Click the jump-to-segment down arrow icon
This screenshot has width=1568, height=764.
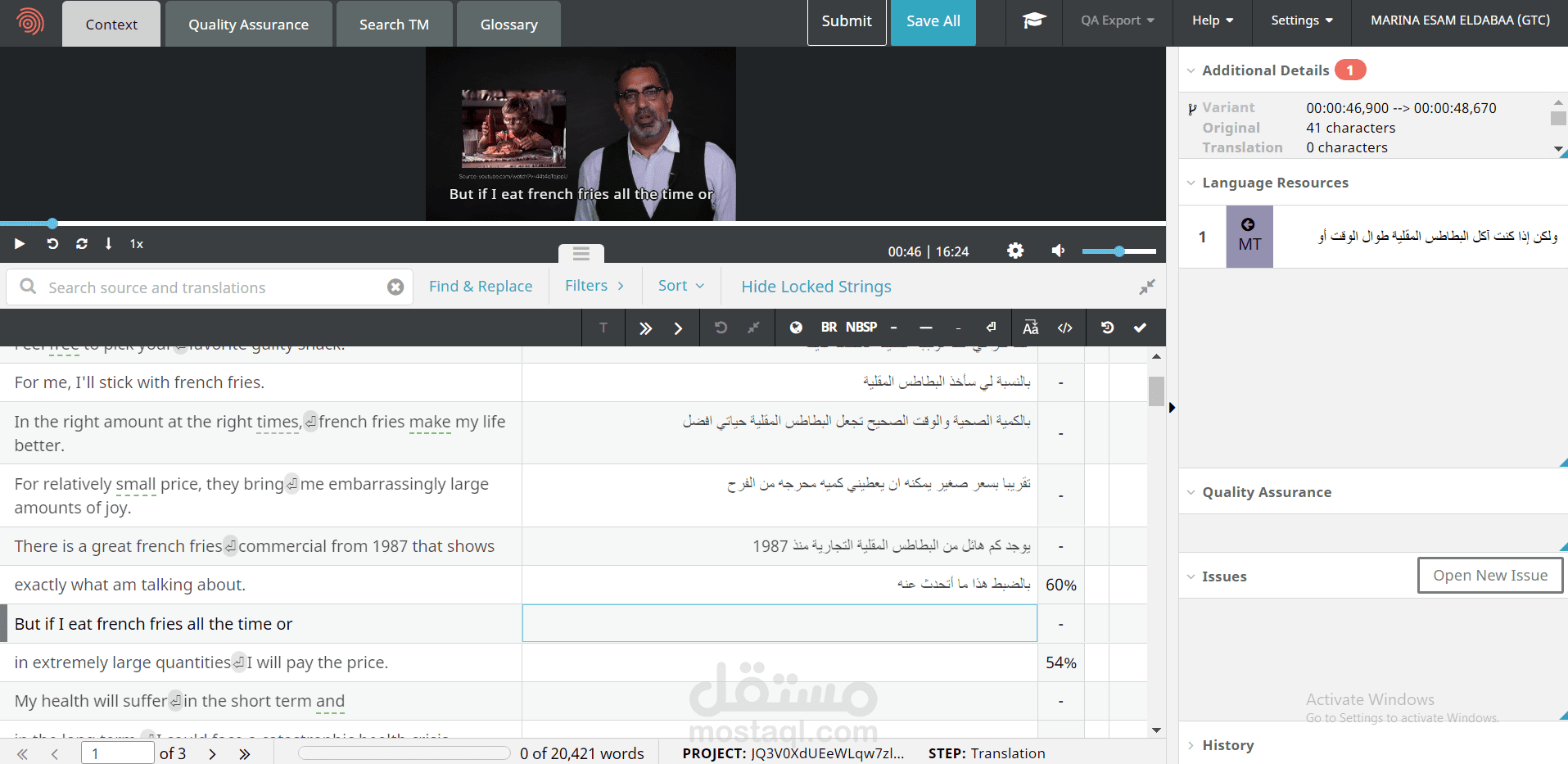pyautogui.click(x=108, y=243)
